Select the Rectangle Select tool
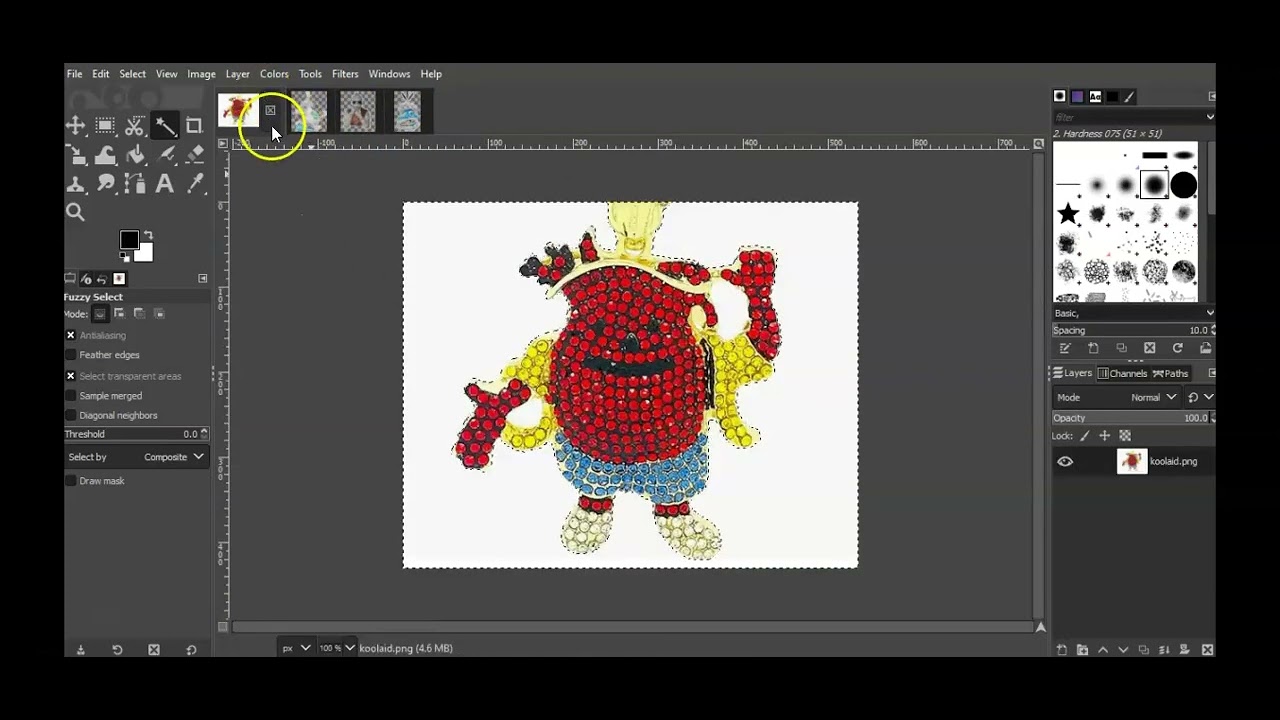This screenshot has height=720, width=1280. (x=105, y=126)
